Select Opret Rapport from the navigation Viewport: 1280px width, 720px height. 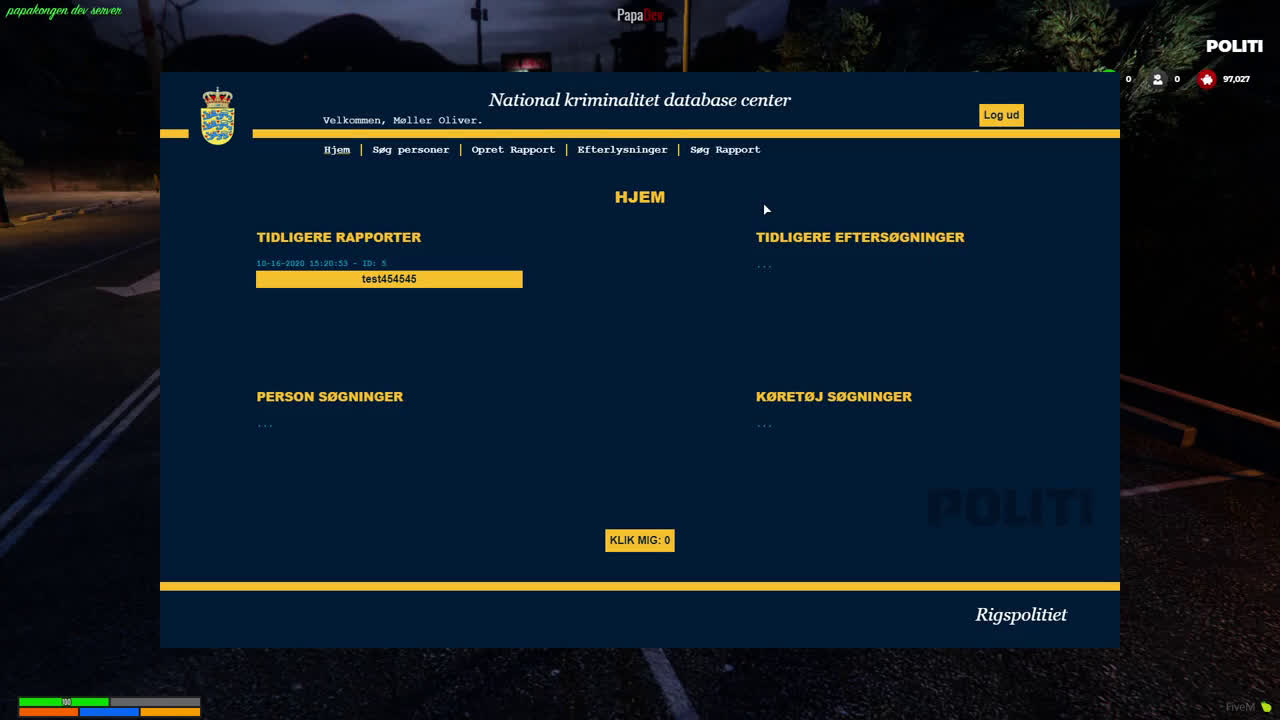(x=513, y=150)
